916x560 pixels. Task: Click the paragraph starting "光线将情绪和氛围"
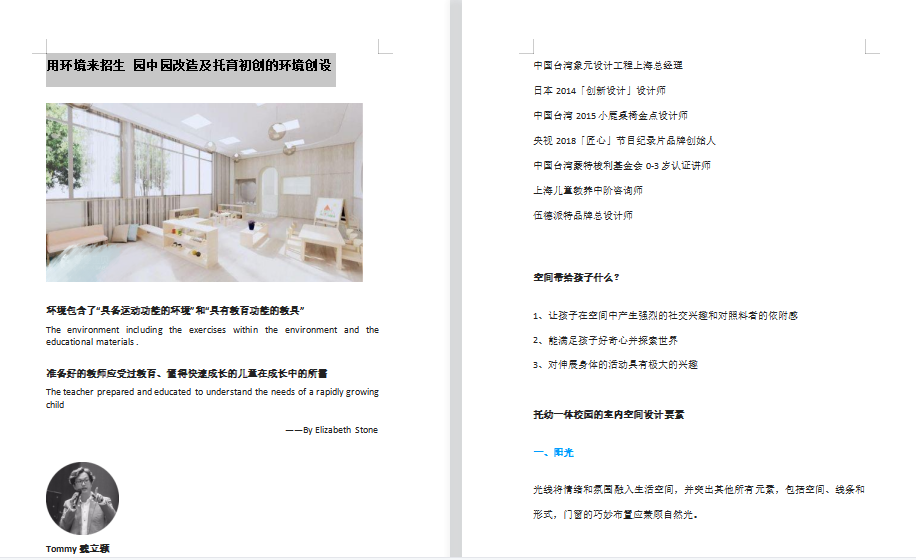pos(698,490)
